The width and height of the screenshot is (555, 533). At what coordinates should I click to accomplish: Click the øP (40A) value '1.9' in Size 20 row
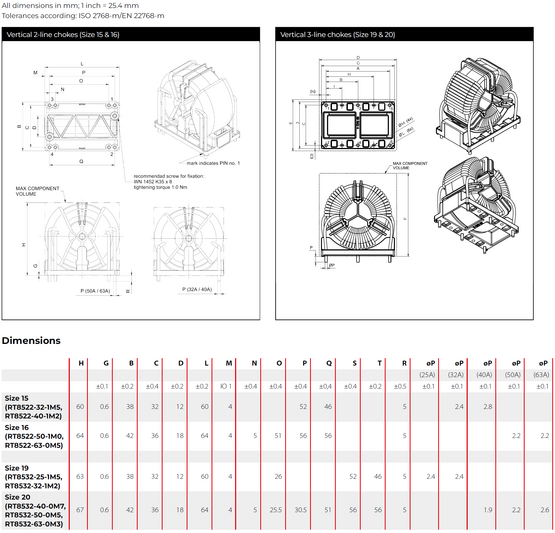(x=488, y=510)
